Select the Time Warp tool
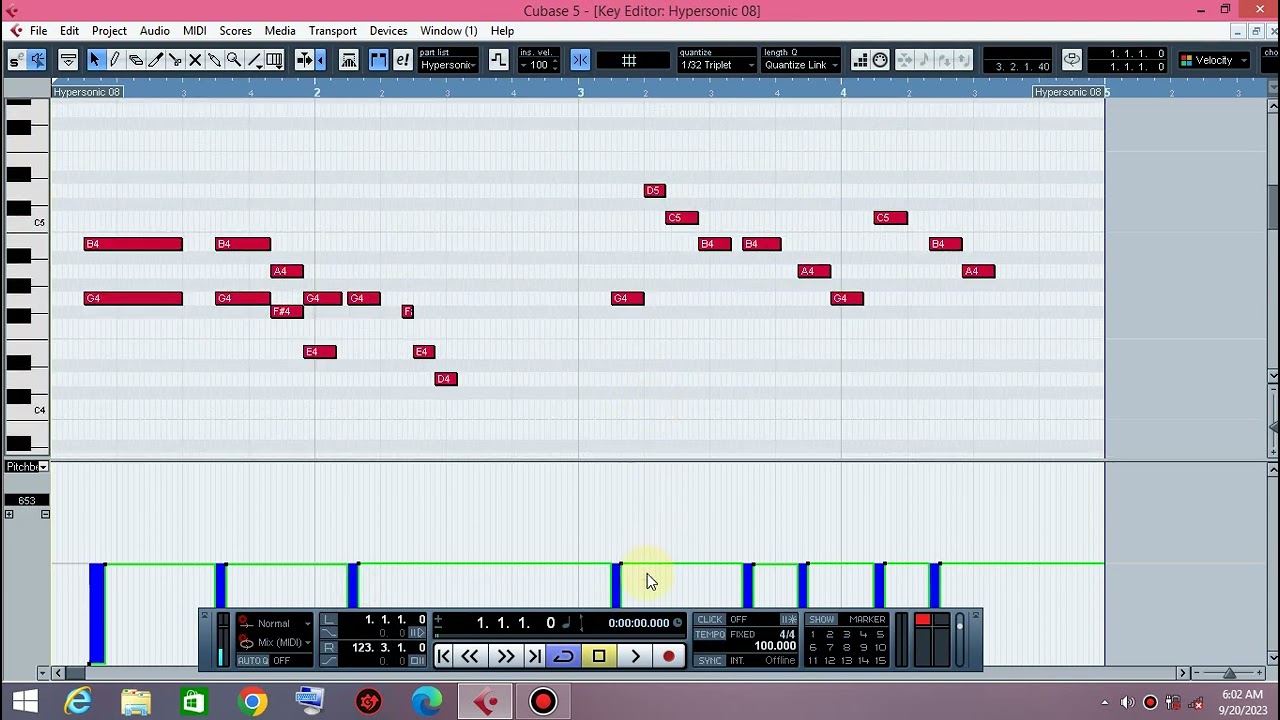 [x=274, y=60]
